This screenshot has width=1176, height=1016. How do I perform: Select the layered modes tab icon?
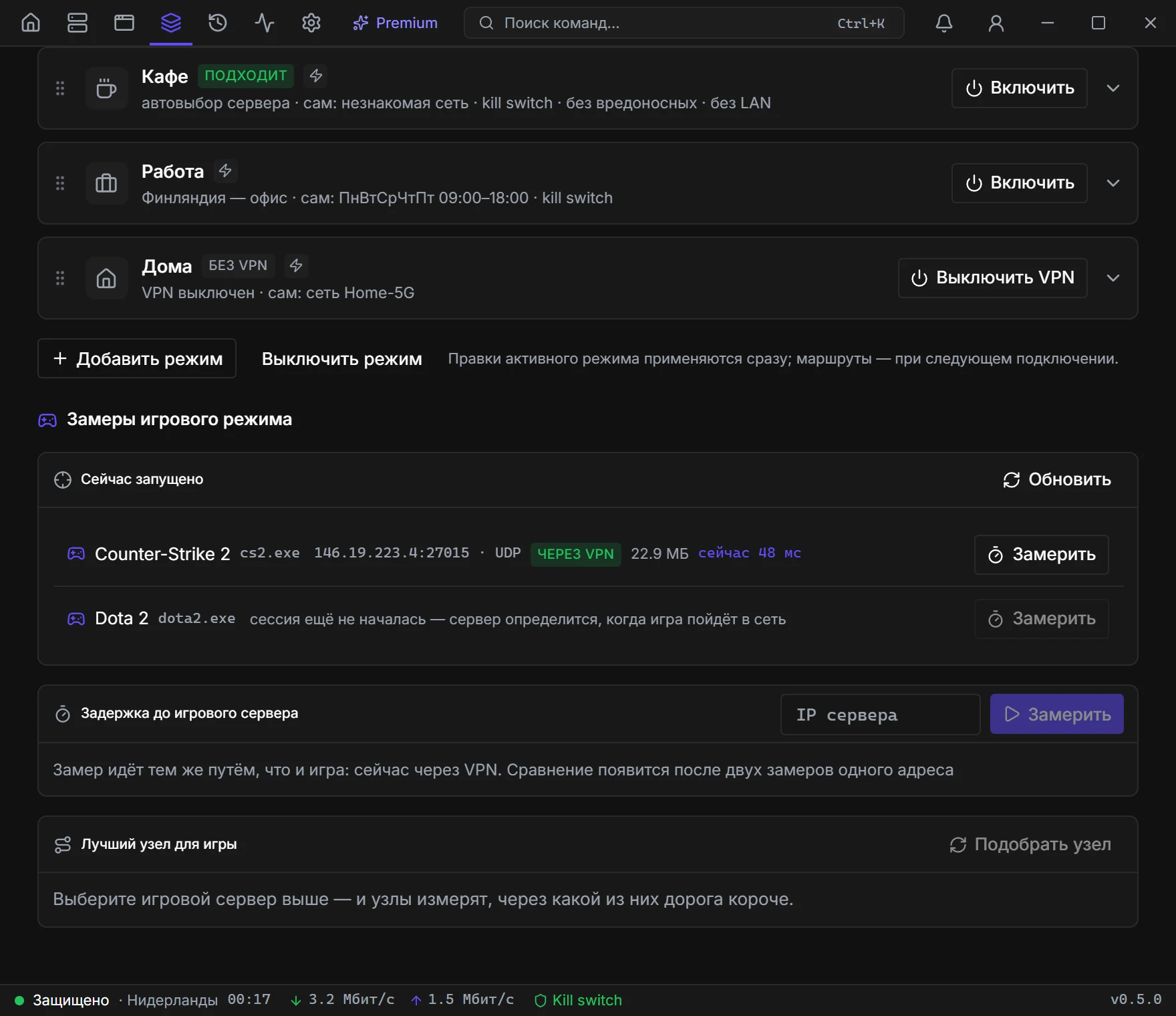171,23
